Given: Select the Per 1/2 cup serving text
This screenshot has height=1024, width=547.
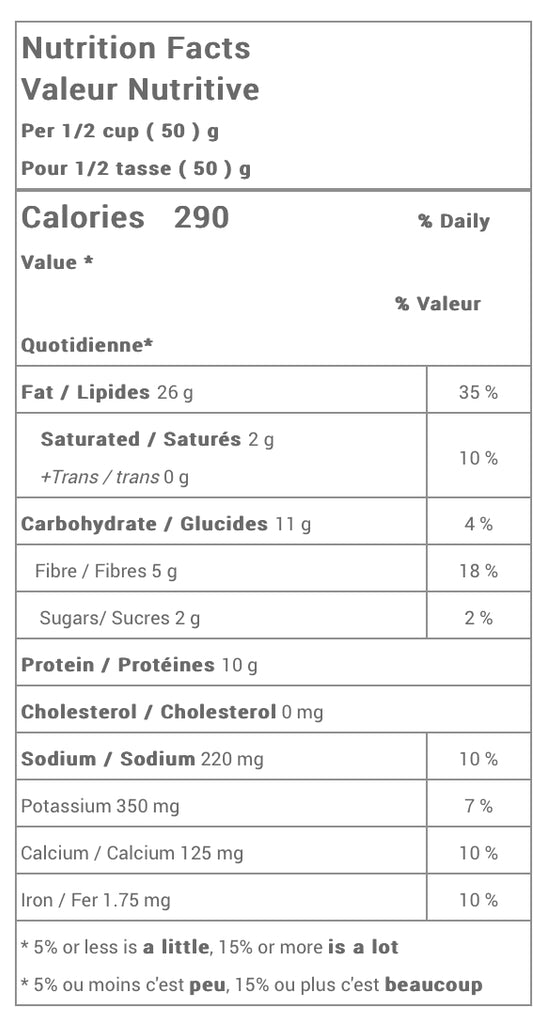Looking at the screenshot, I should (120, 131).
